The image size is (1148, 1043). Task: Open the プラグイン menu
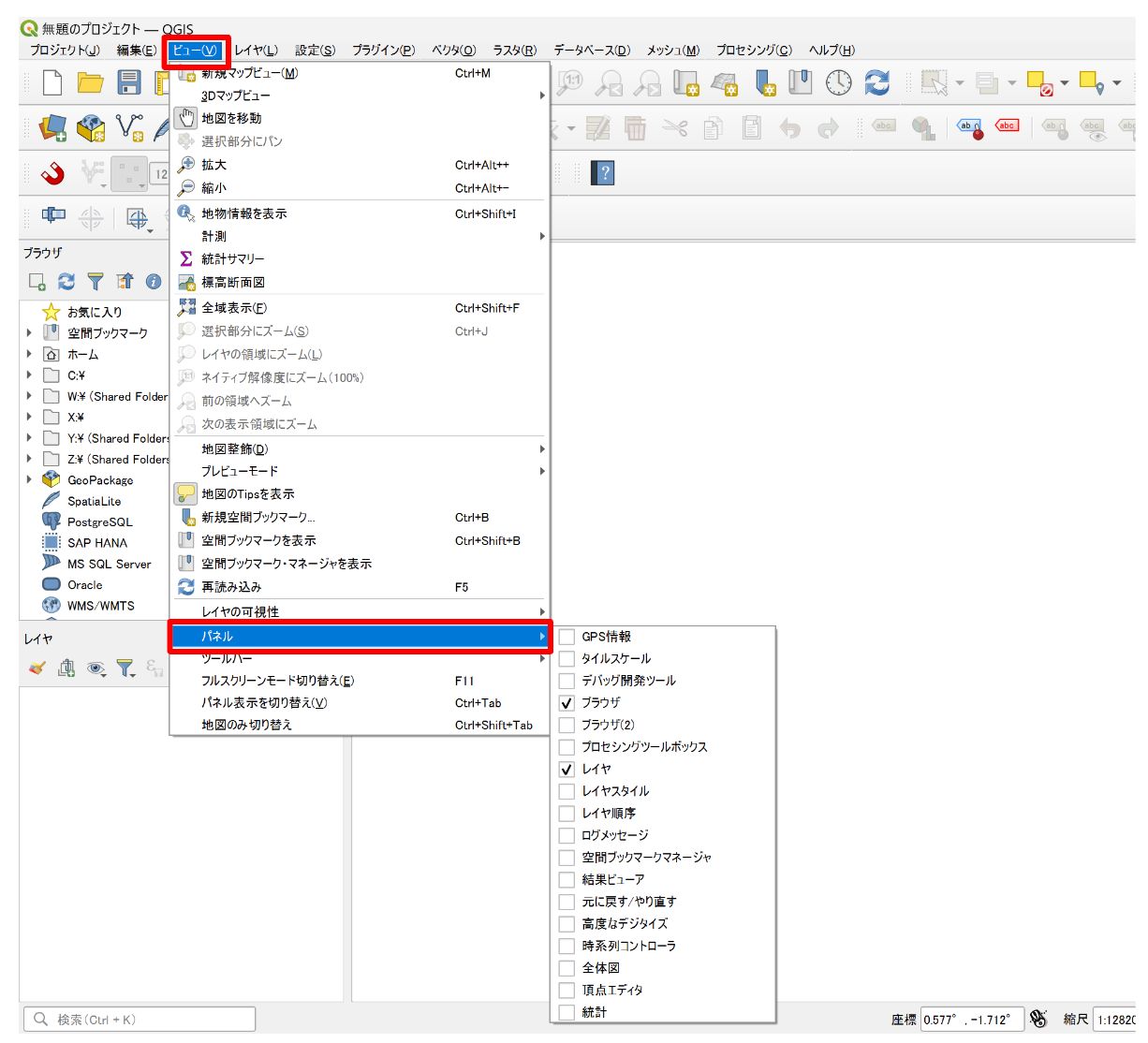point(383,51)
